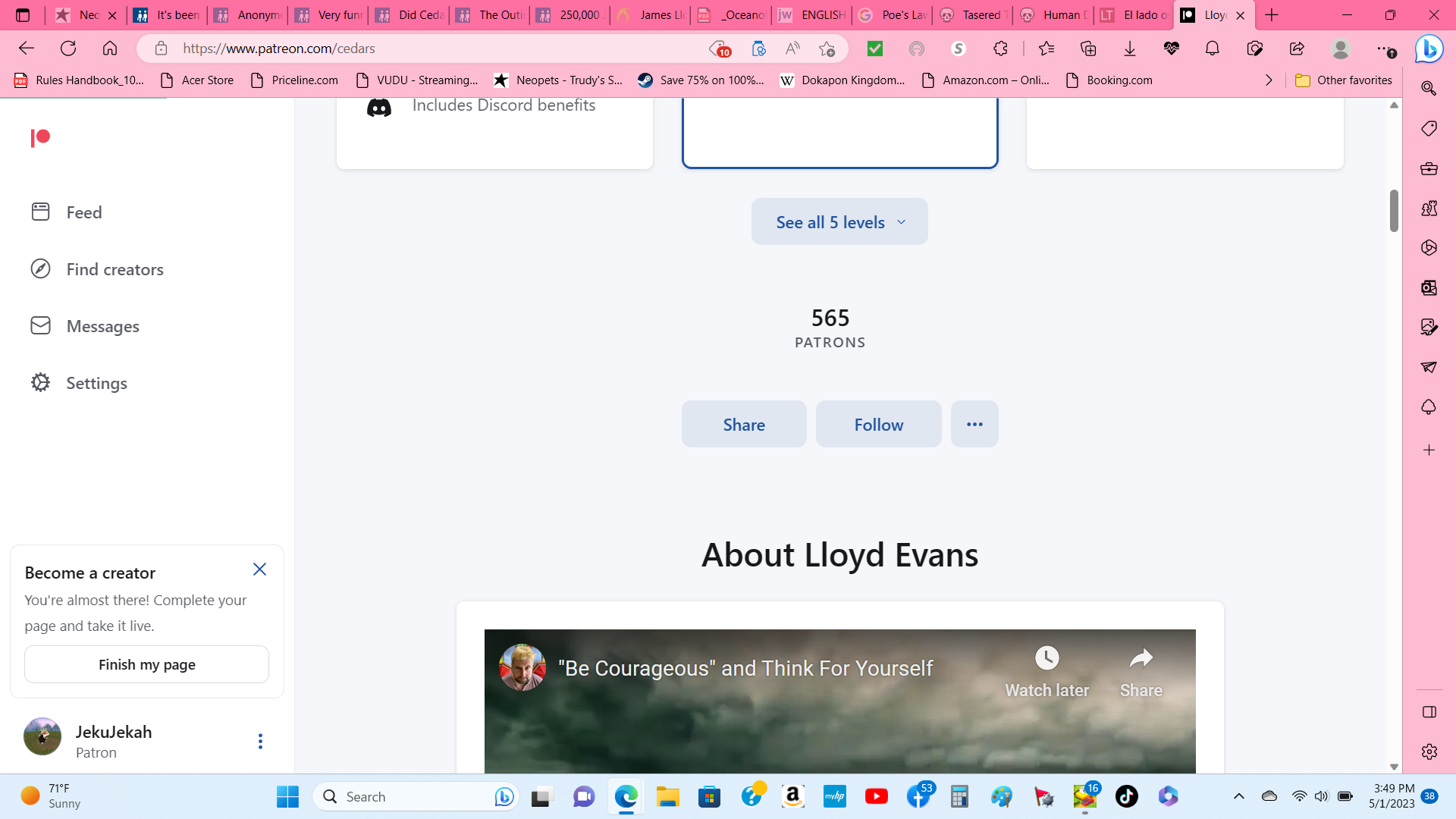Screen dimensions: 1456x819
Task: Open TikTok from the taskbar
Action: coord(1126,796)
